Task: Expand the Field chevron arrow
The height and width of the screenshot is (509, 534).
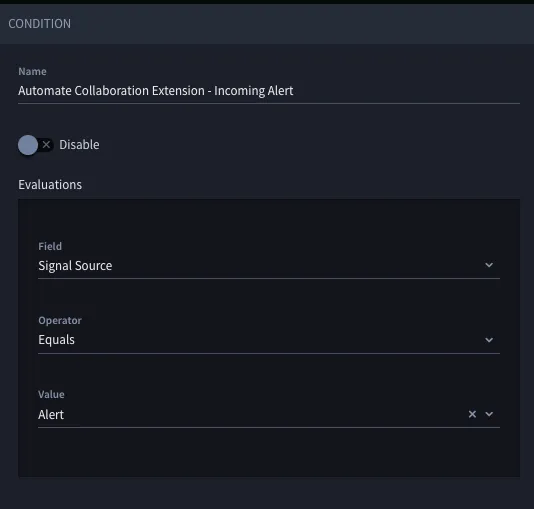Action: [x=489, y=265]
